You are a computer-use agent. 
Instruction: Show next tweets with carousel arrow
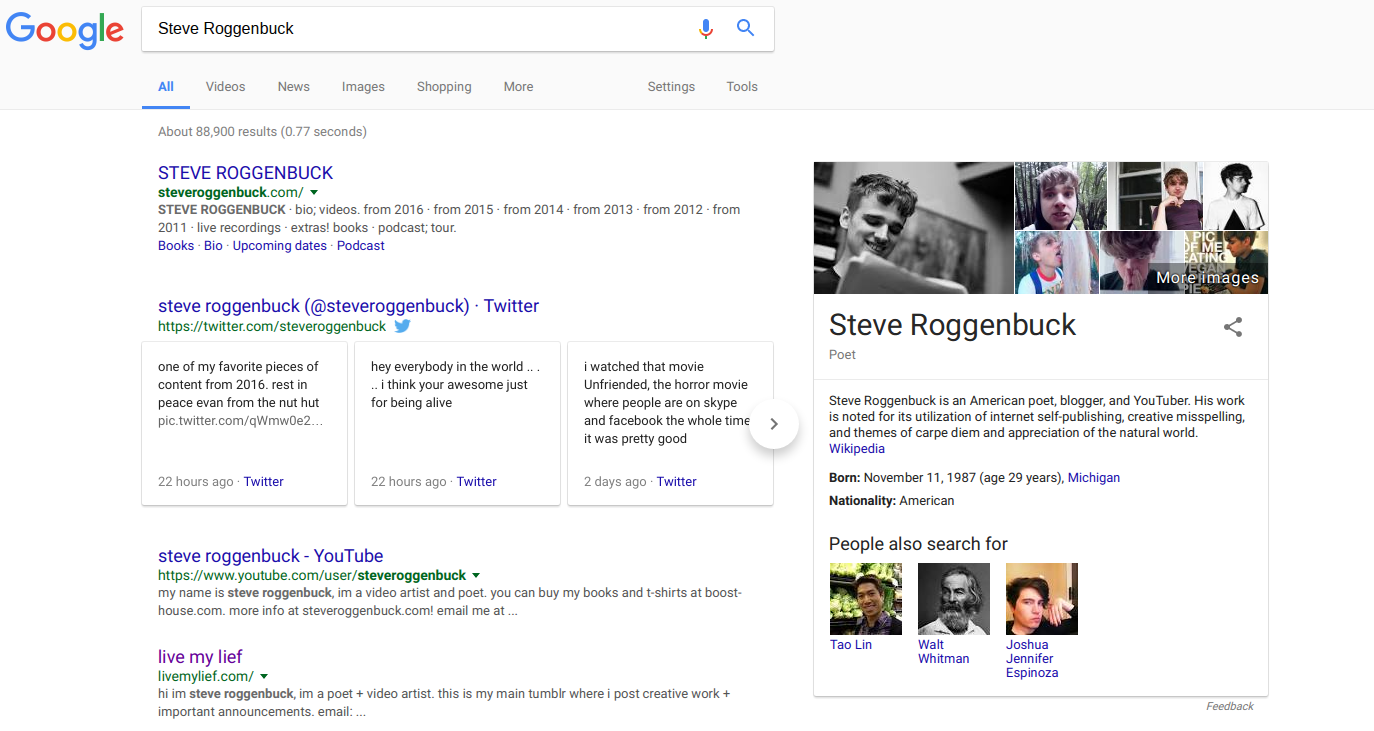pyautogui.click(x=773, y=424)
